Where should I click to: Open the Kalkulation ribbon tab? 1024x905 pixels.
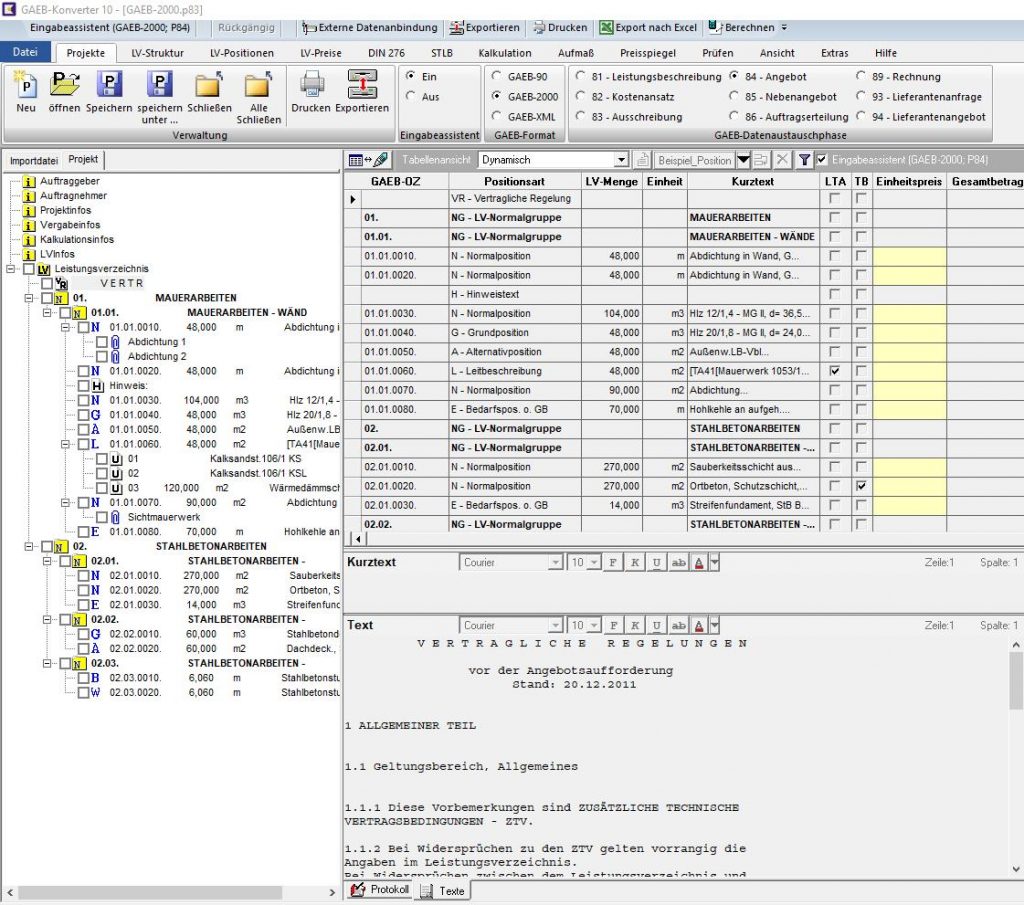505,53
